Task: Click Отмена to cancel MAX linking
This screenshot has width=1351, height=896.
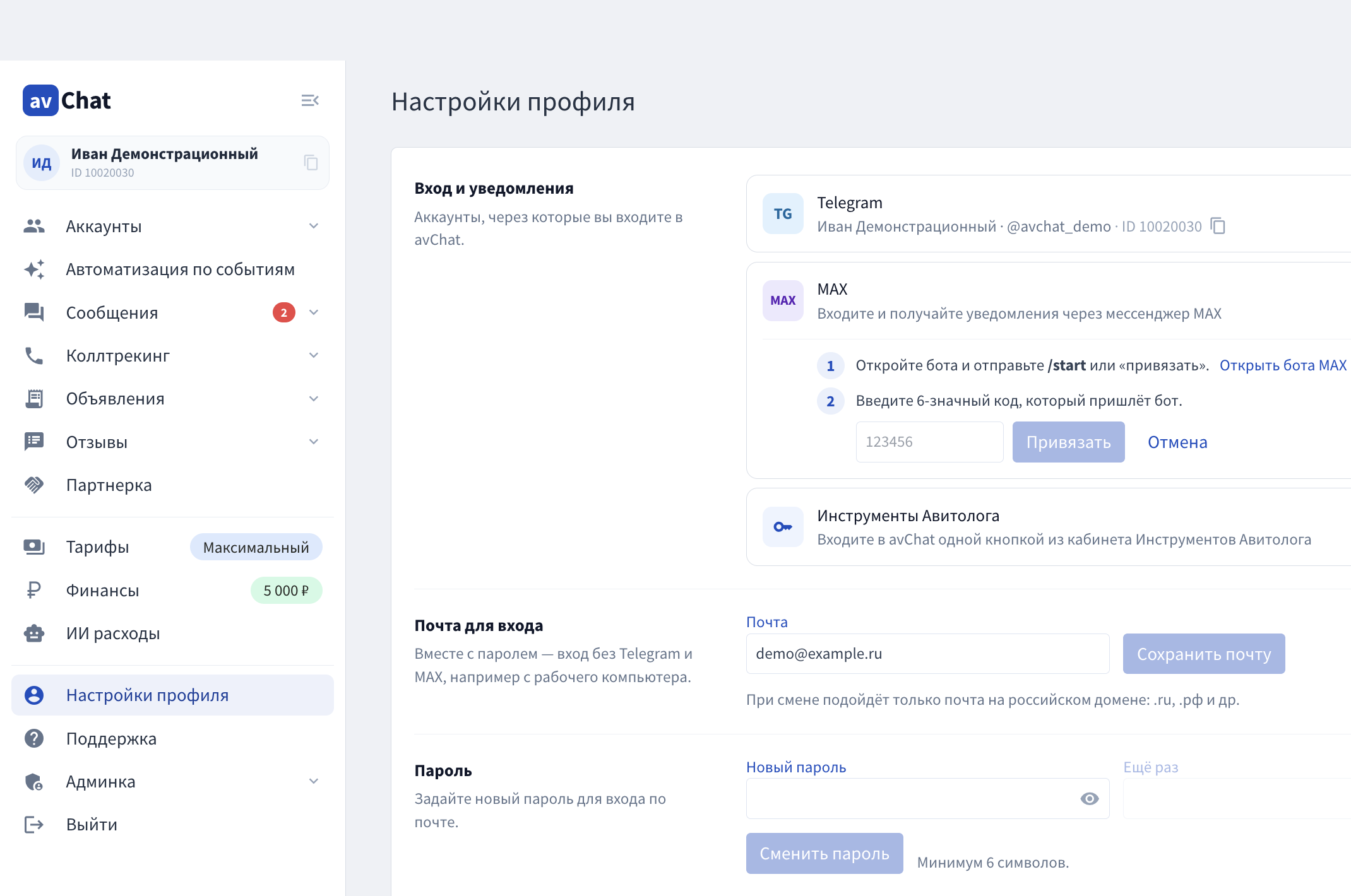Action: coord(1177,442)
